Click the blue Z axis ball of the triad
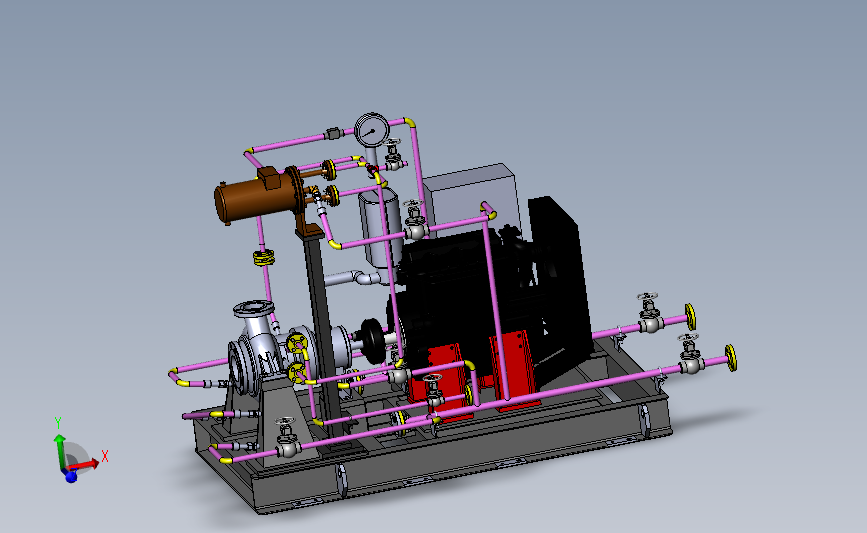 coord(71,477)
